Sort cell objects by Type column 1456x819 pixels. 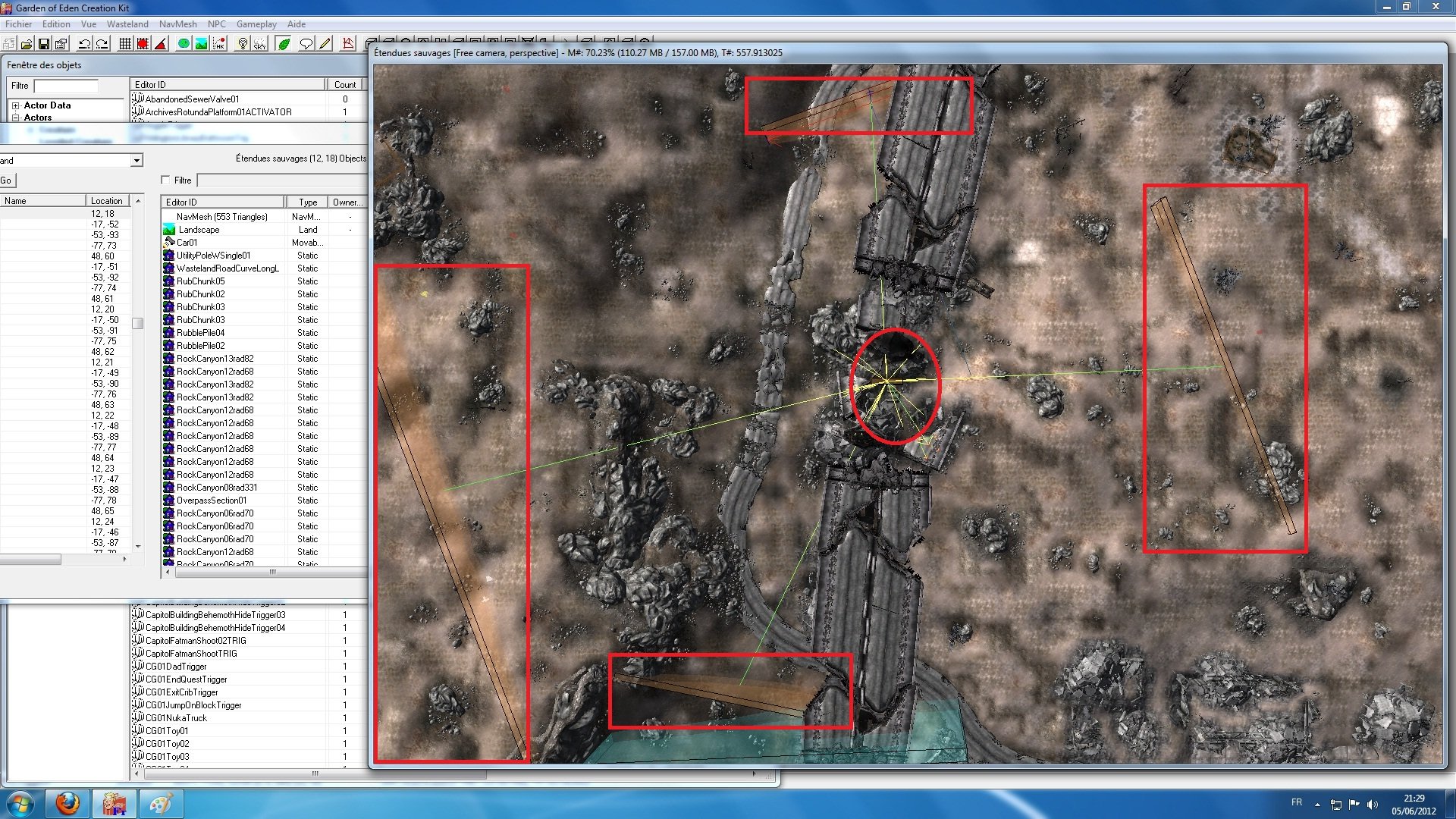point(307,202)
